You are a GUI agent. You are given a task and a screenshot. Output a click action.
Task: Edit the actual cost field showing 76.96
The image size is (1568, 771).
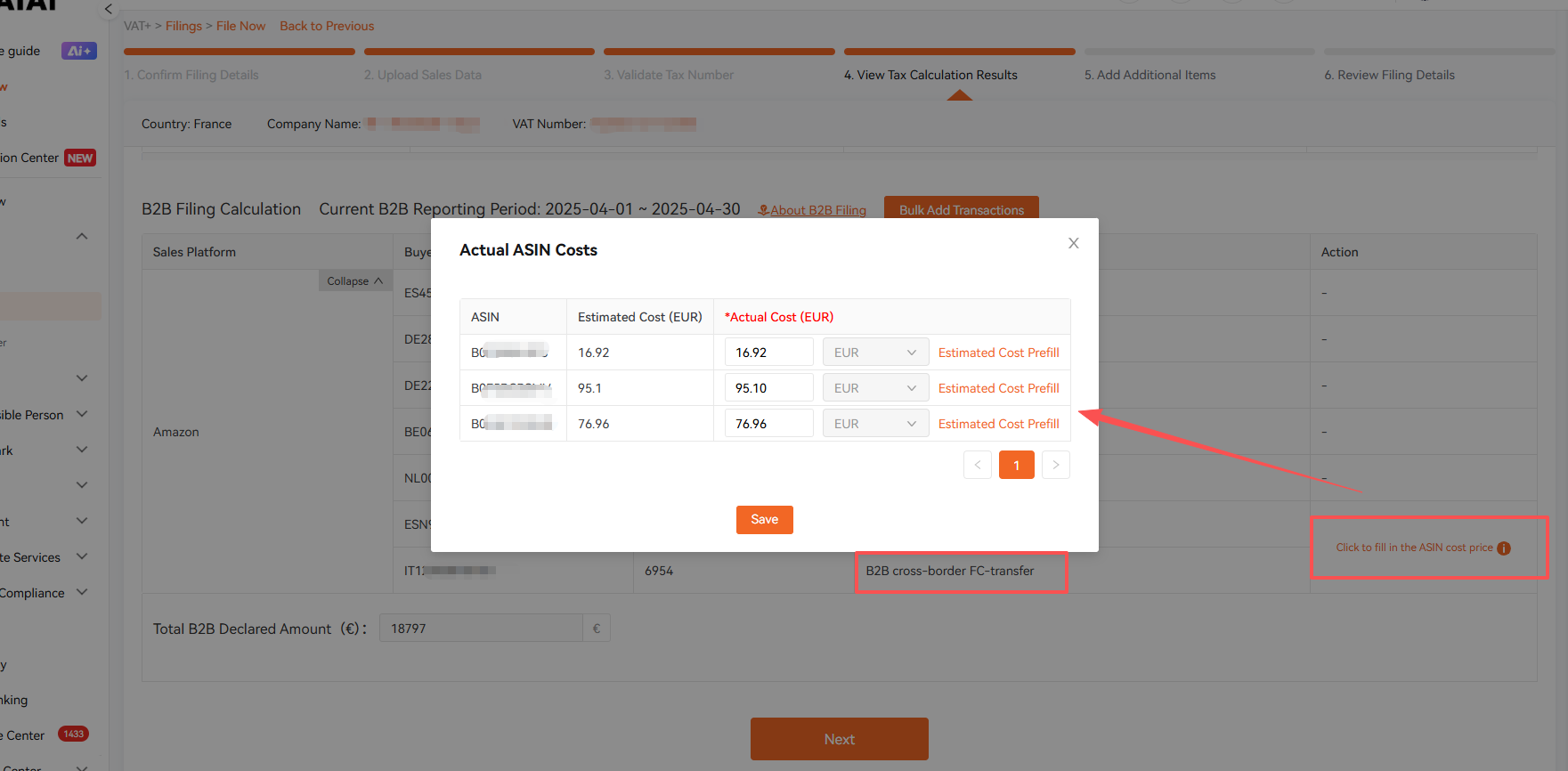click(768, 424)
